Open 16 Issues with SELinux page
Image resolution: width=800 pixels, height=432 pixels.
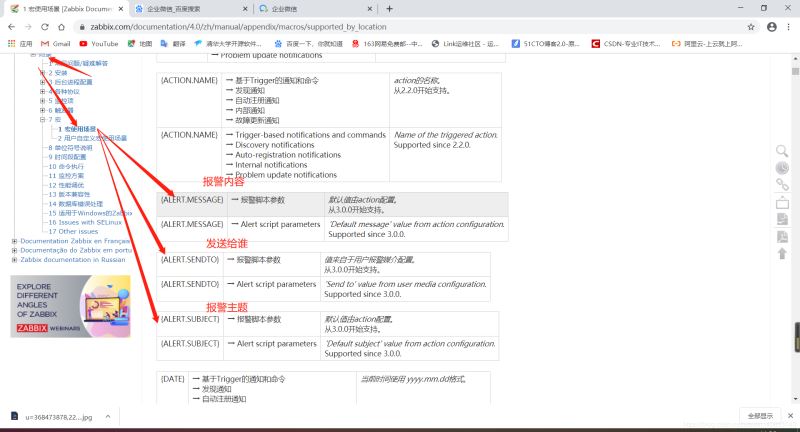tap(85, 222)
